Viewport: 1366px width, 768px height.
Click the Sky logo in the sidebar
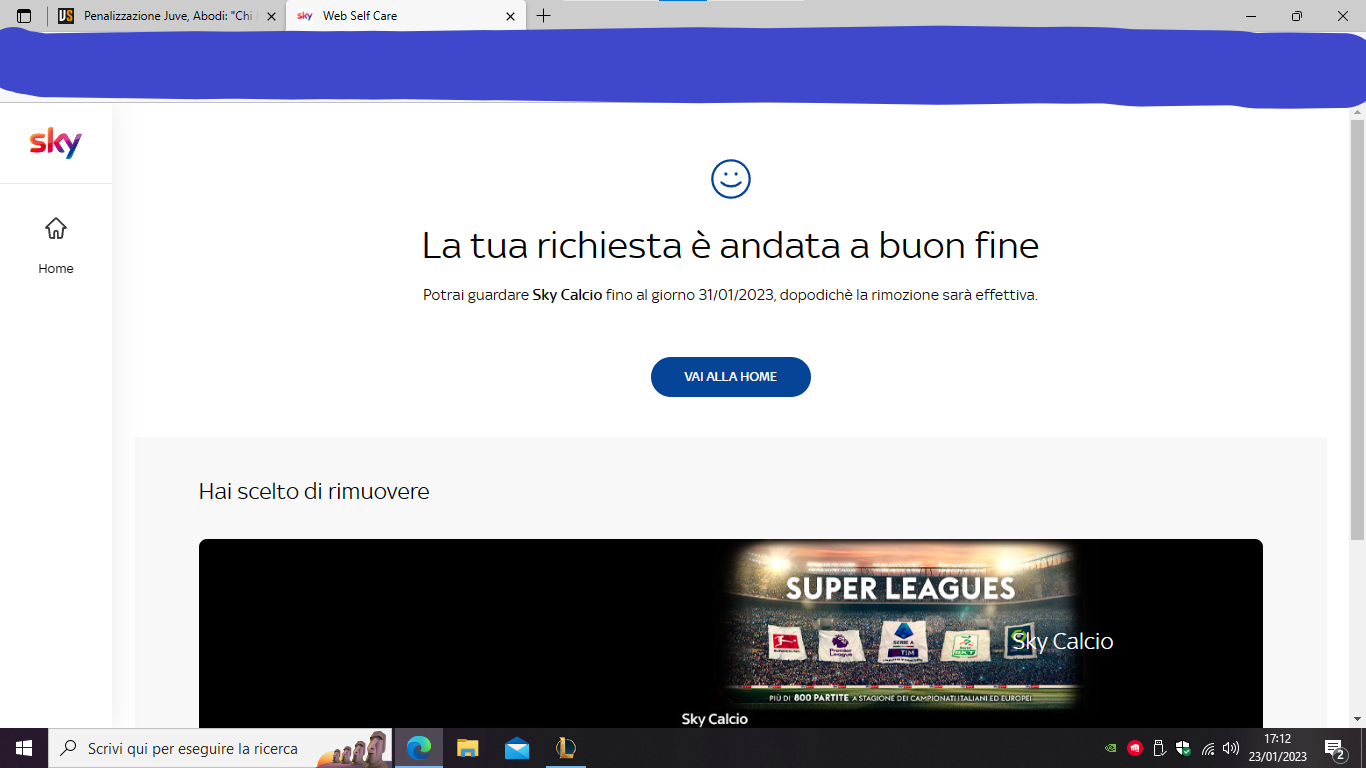point(56,143)
